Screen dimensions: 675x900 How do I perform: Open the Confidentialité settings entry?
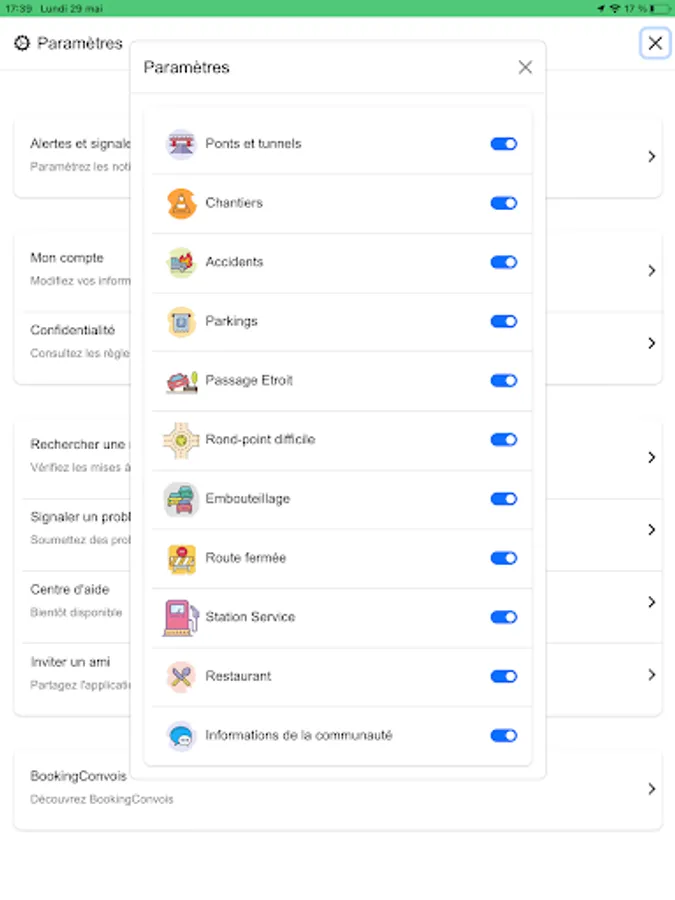(338, 342)
